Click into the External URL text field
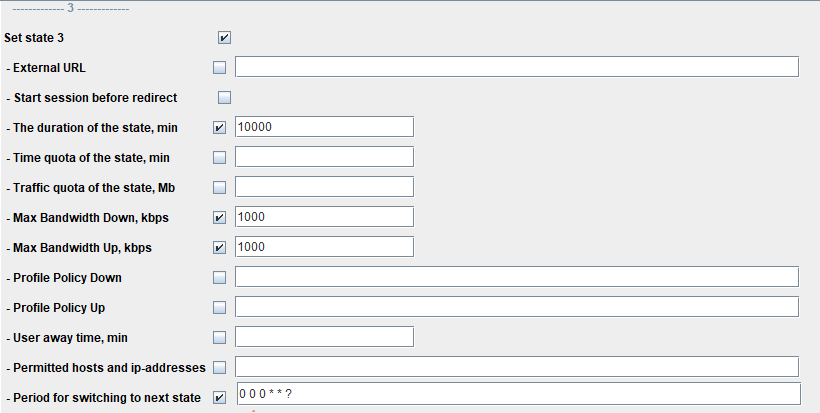This screenshot has width=820, height=413. [516, 67]
